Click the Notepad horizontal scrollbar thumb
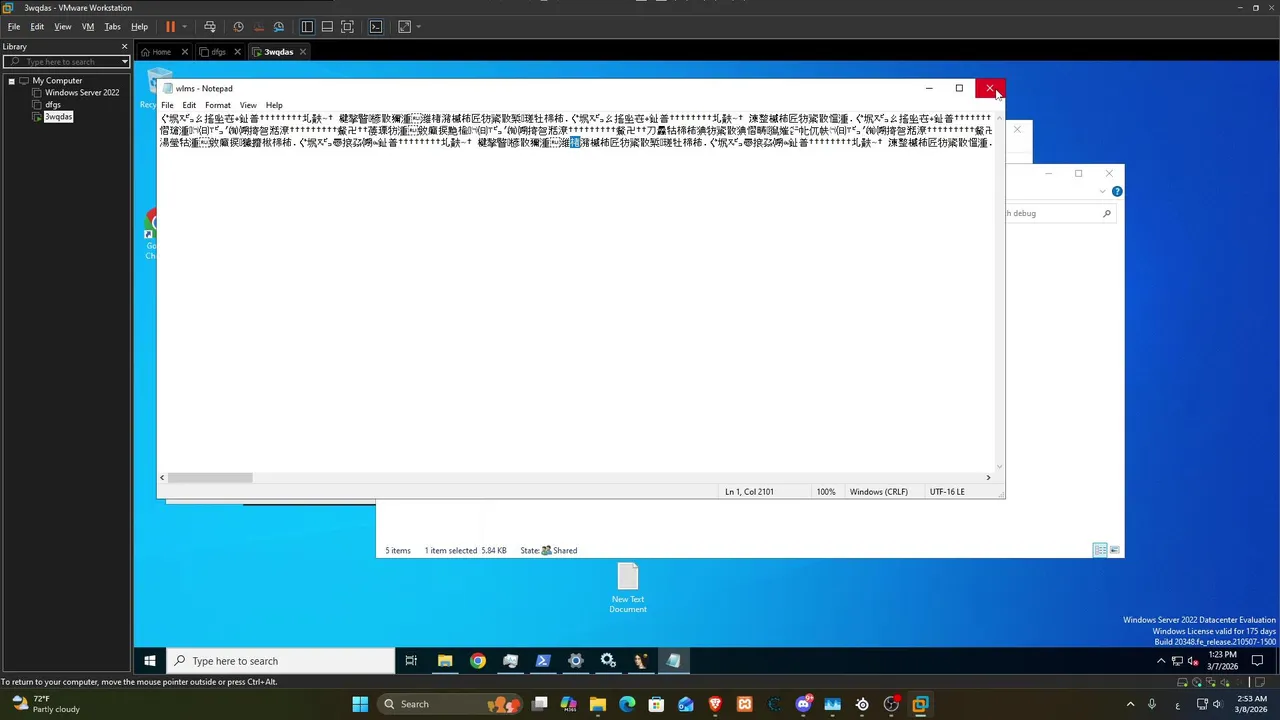This screenshot has width=1280, height=720. (209, 477)
